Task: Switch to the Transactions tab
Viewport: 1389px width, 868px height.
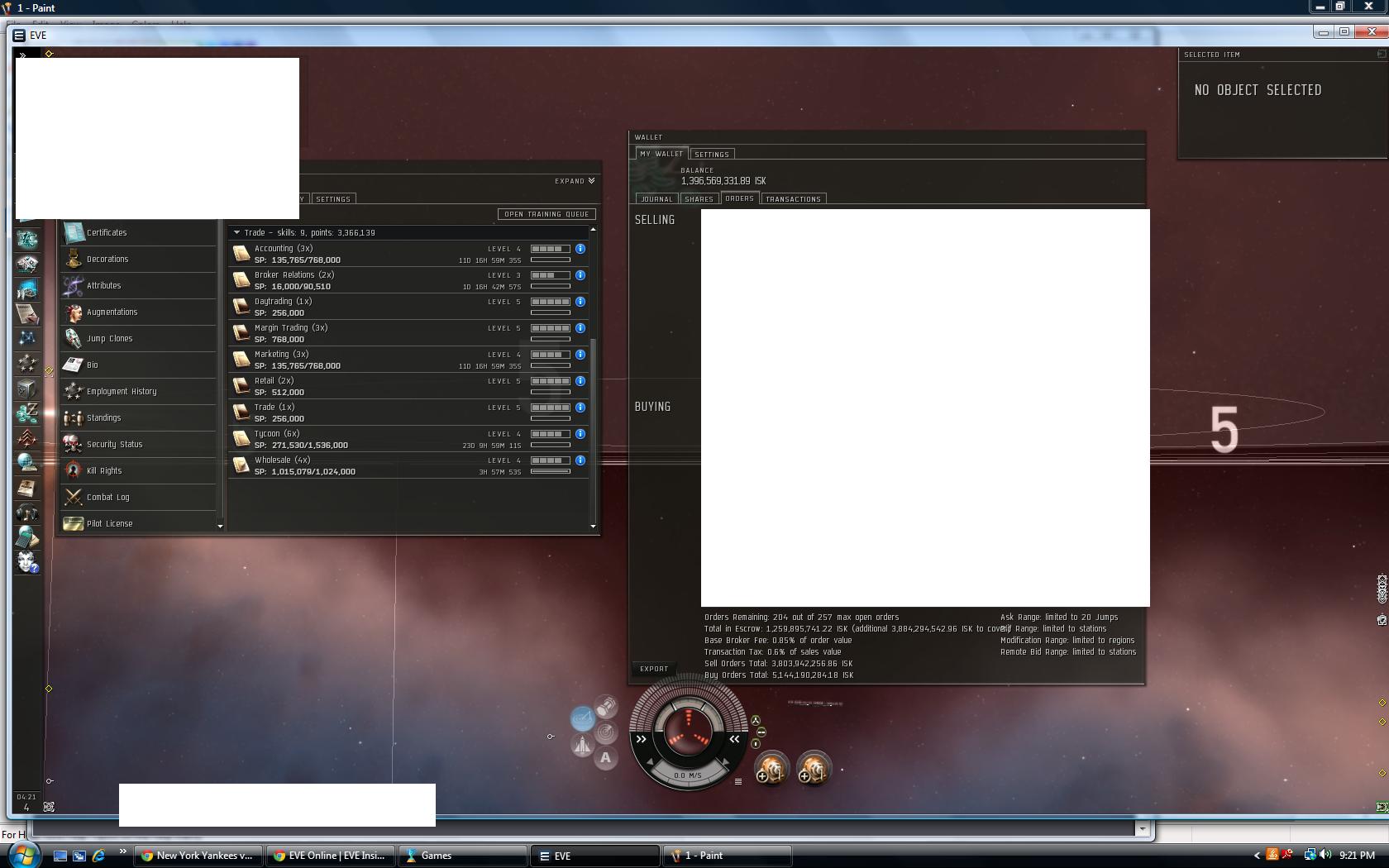Action: pyautogui.click(x=793, y=199)
